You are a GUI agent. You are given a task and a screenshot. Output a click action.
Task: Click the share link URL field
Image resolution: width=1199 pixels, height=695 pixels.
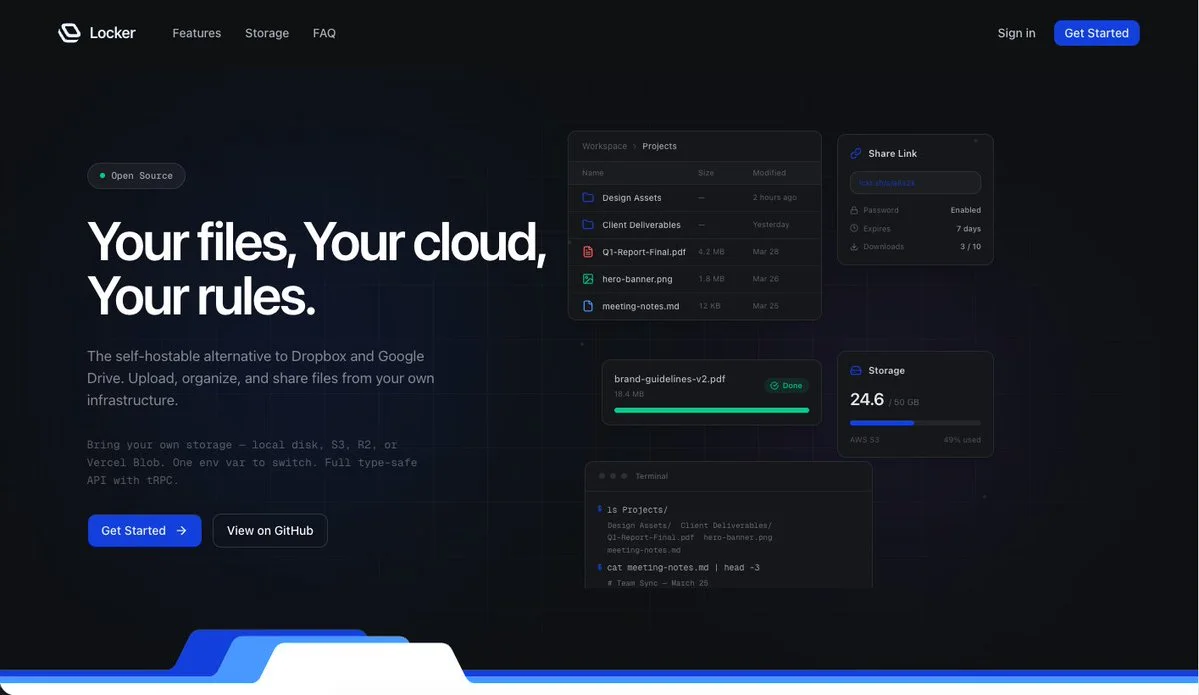[915, 183]
